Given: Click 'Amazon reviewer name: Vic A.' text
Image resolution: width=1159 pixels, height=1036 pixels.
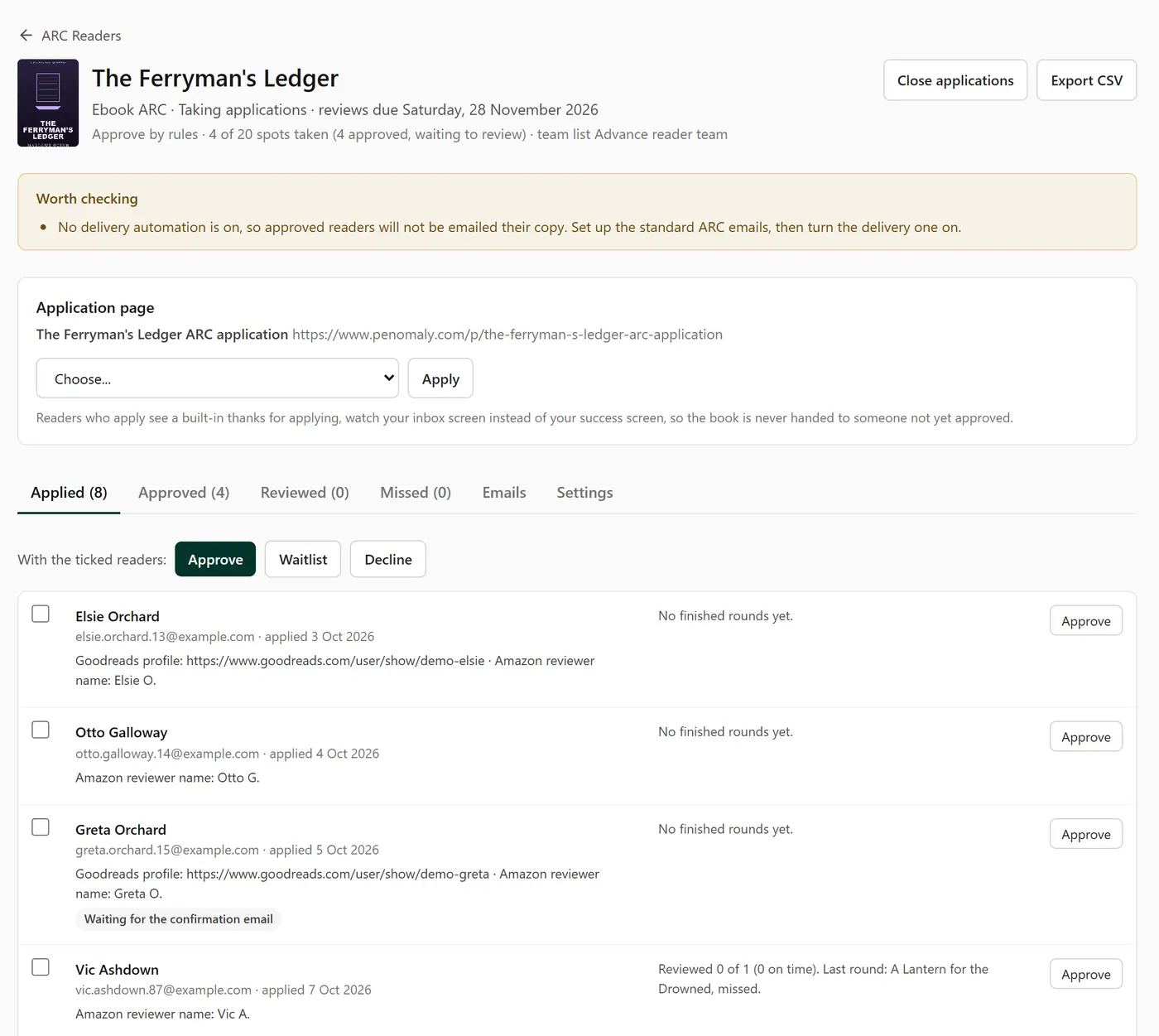Looking at the screenshot, I should 162,1014.
